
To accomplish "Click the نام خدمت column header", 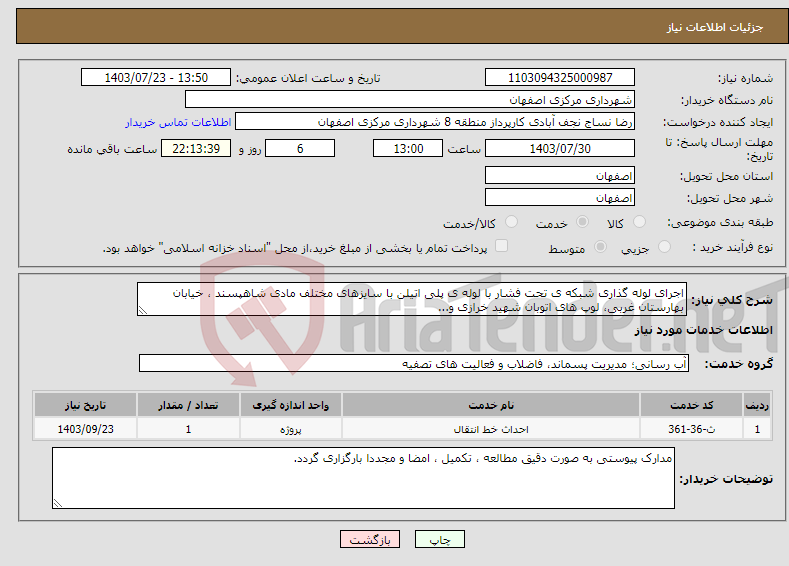I will click(x=491, y=405).
